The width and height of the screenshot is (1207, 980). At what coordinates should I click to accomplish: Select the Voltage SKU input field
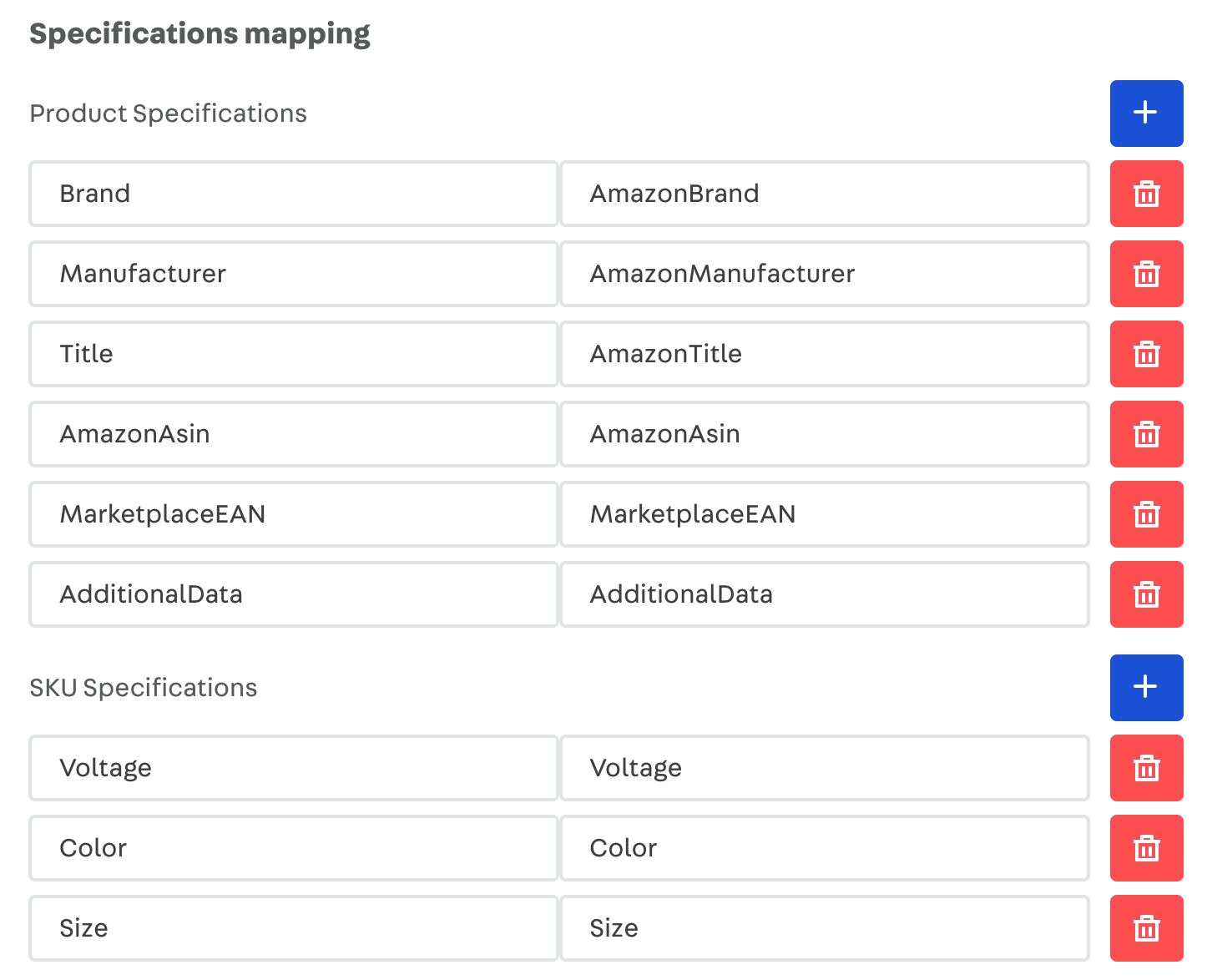293,768
